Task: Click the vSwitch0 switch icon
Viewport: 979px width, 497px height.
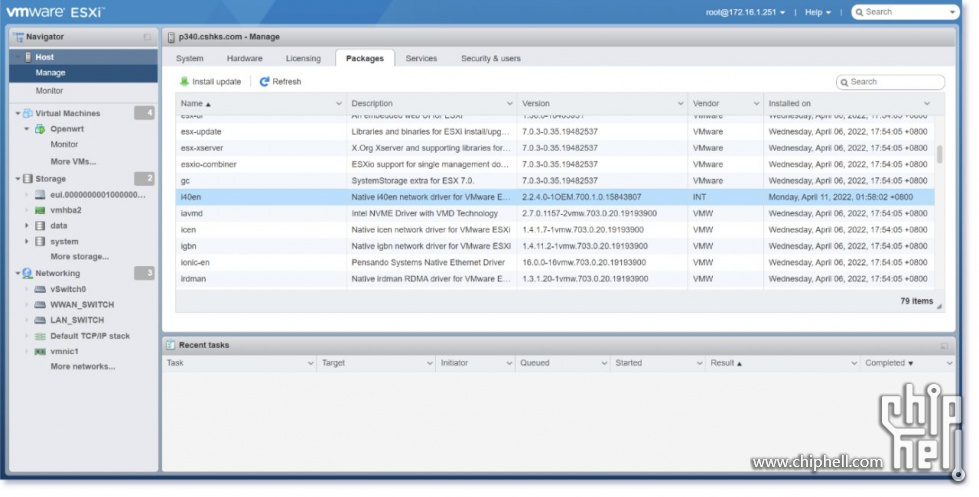Action: coord(40,290)
